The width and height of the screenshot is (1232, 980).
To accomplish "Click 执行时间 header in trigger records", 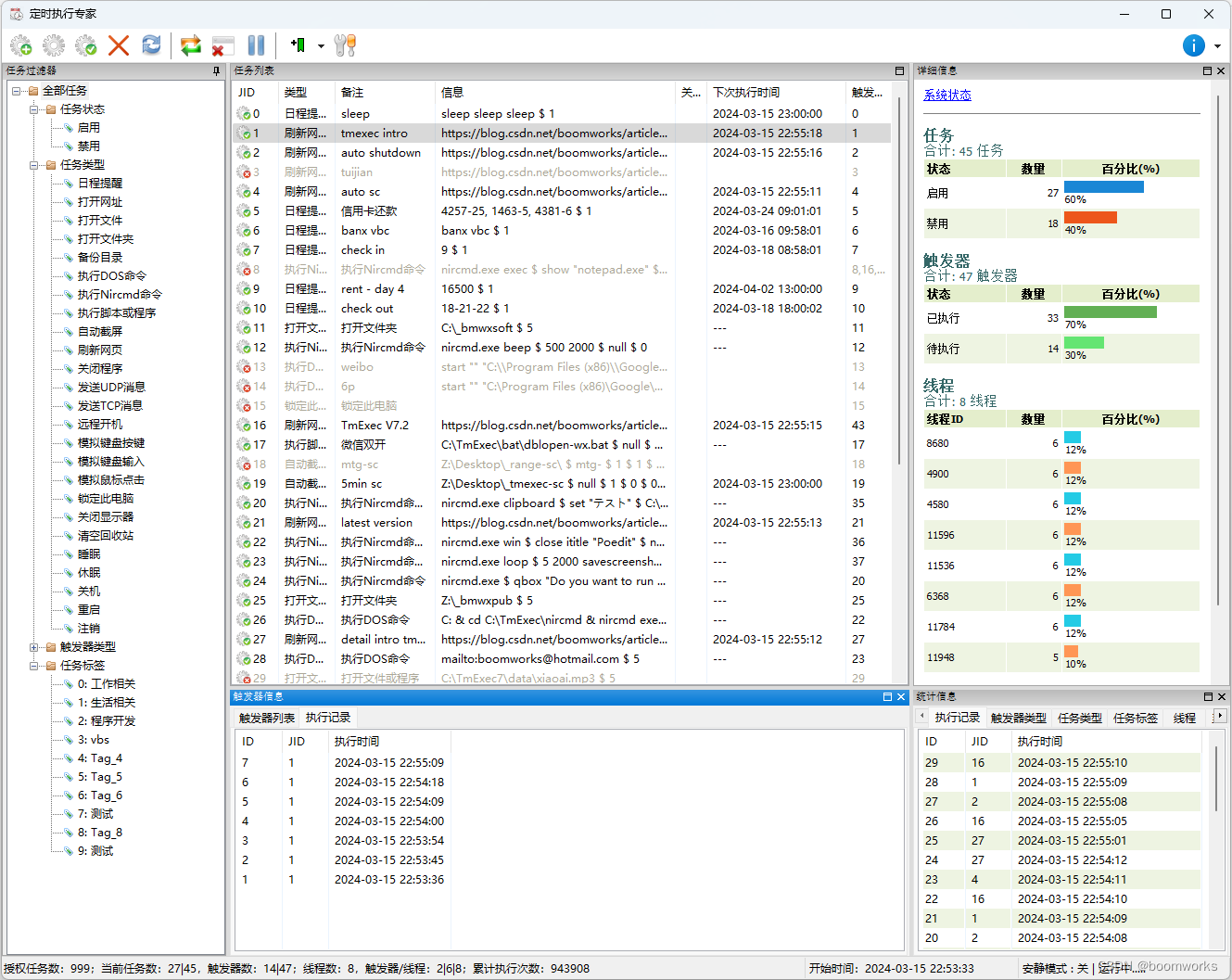I will tap(390, 742).
